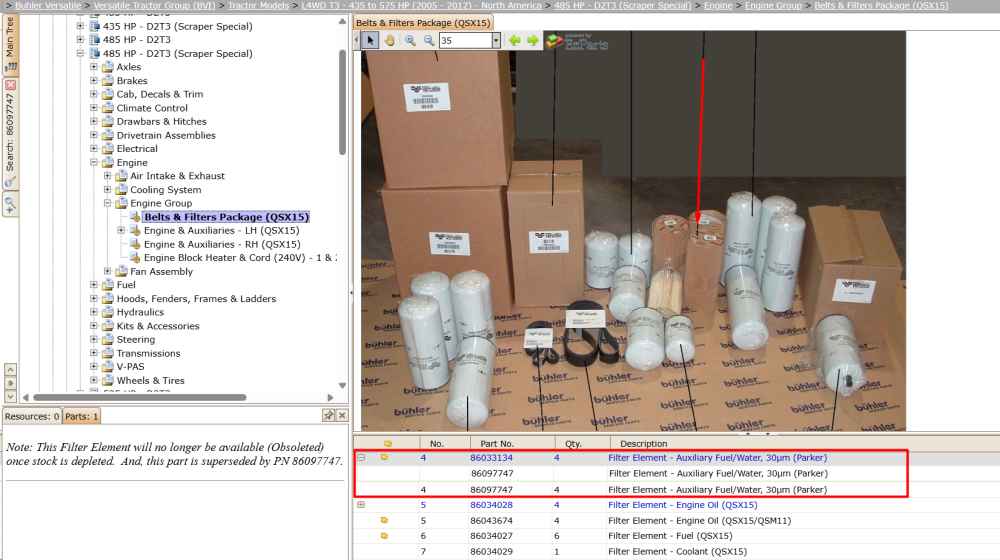The height and width of the screenshot is (560, 1000).
Task: Expand the Electrical node
Action: point(94,149)
